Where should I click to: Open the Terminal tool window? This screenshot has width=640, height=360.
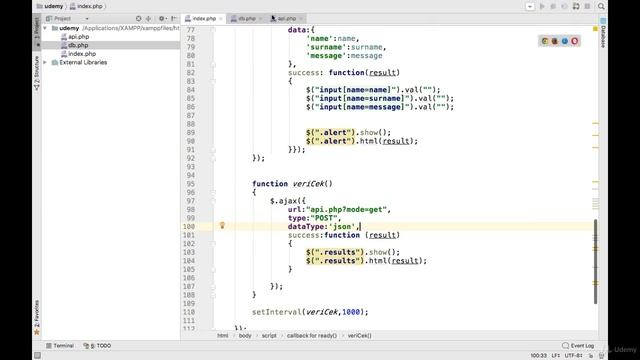[60, 345]
